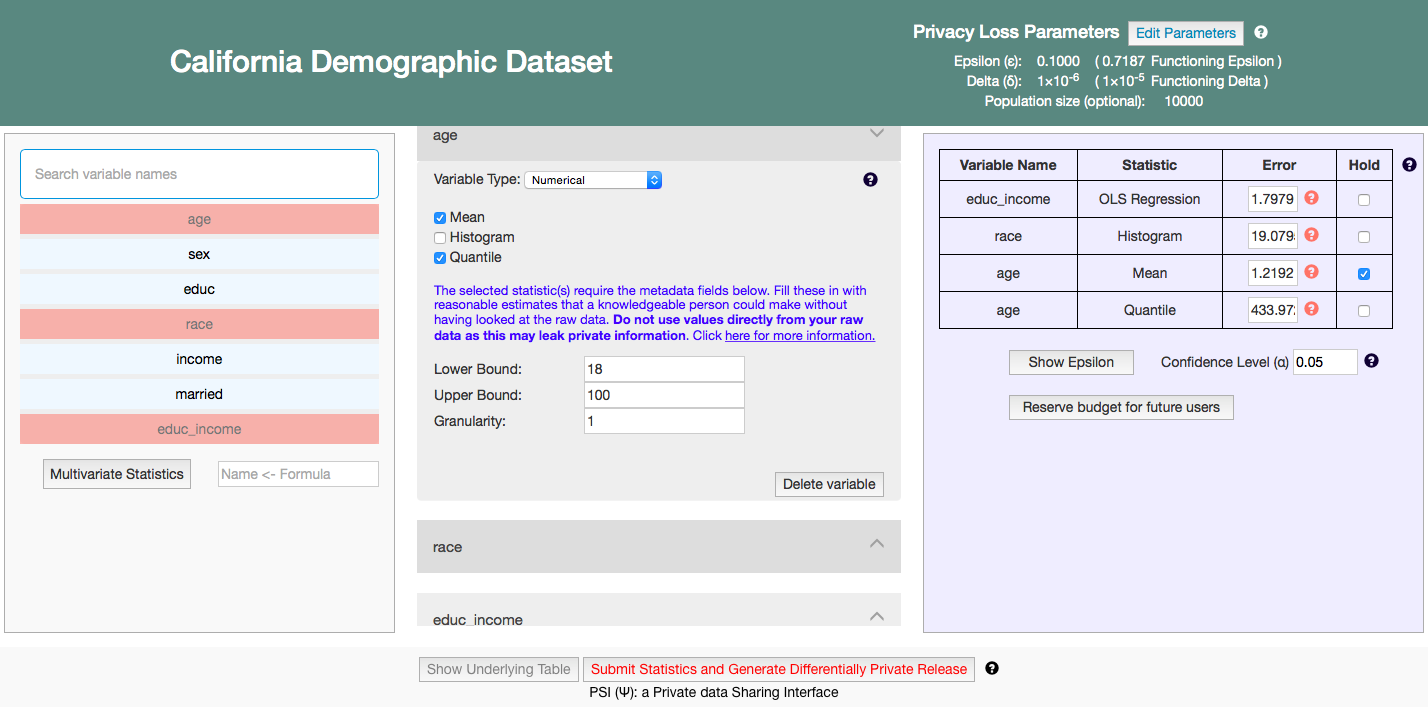Enable the Histogram checkbox for age

coord(440,238)
